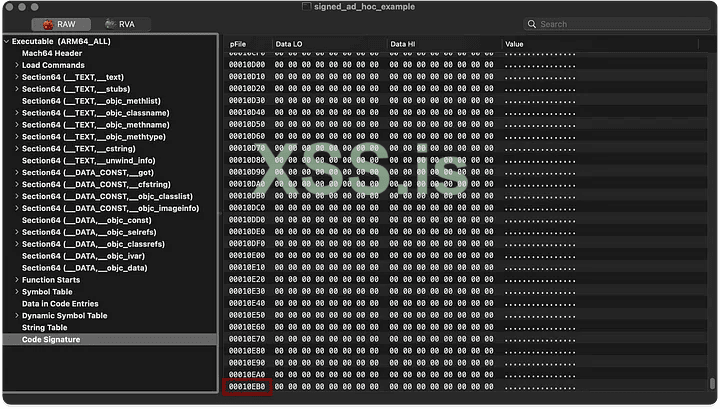Select Section64 (__TEXT,__objc_methlist) item
720x409 pixels.
pos(91,101)
